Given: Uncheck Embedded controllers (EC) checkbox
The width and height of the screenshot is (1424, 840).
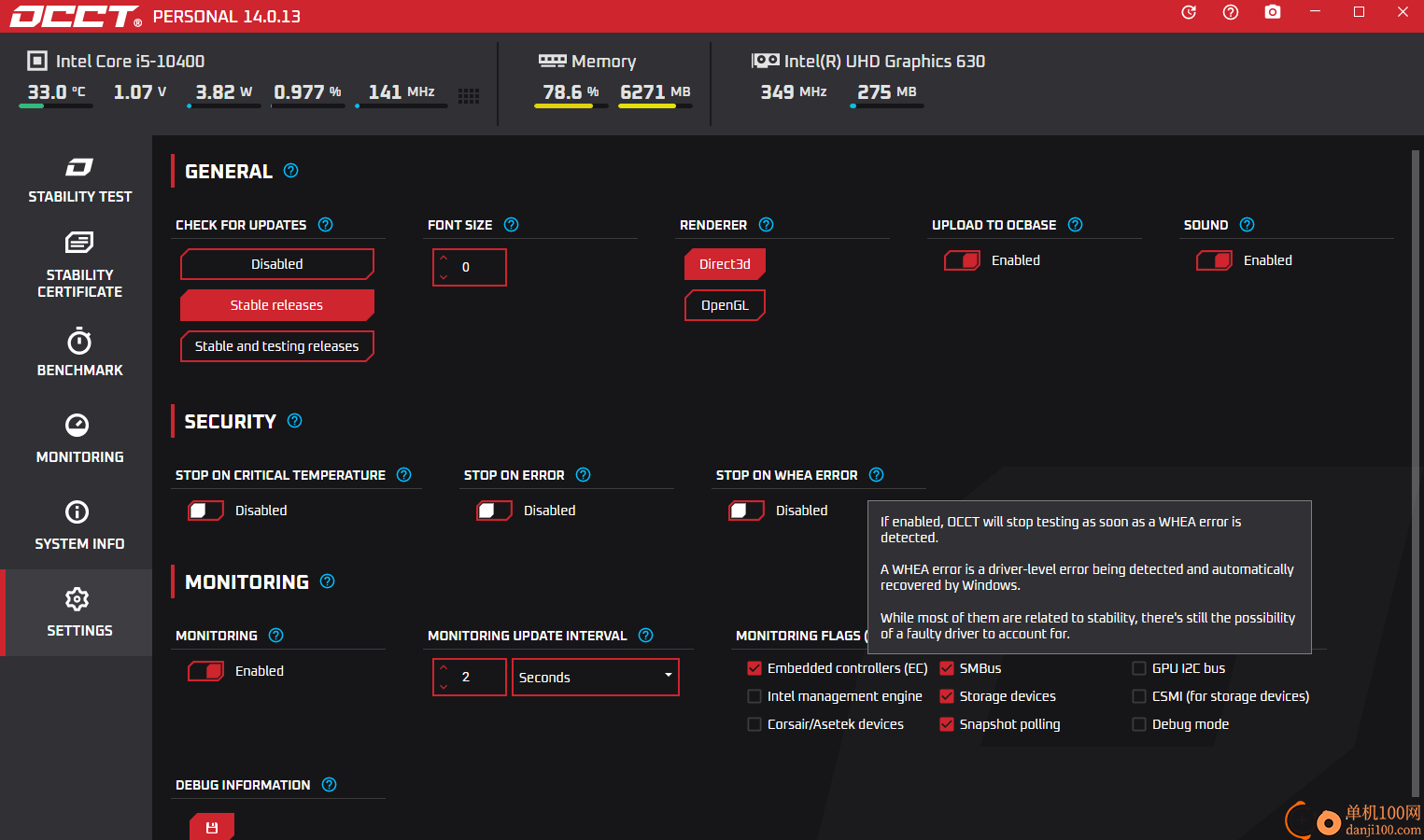Looking at the screenshot, I should (754, 668).
